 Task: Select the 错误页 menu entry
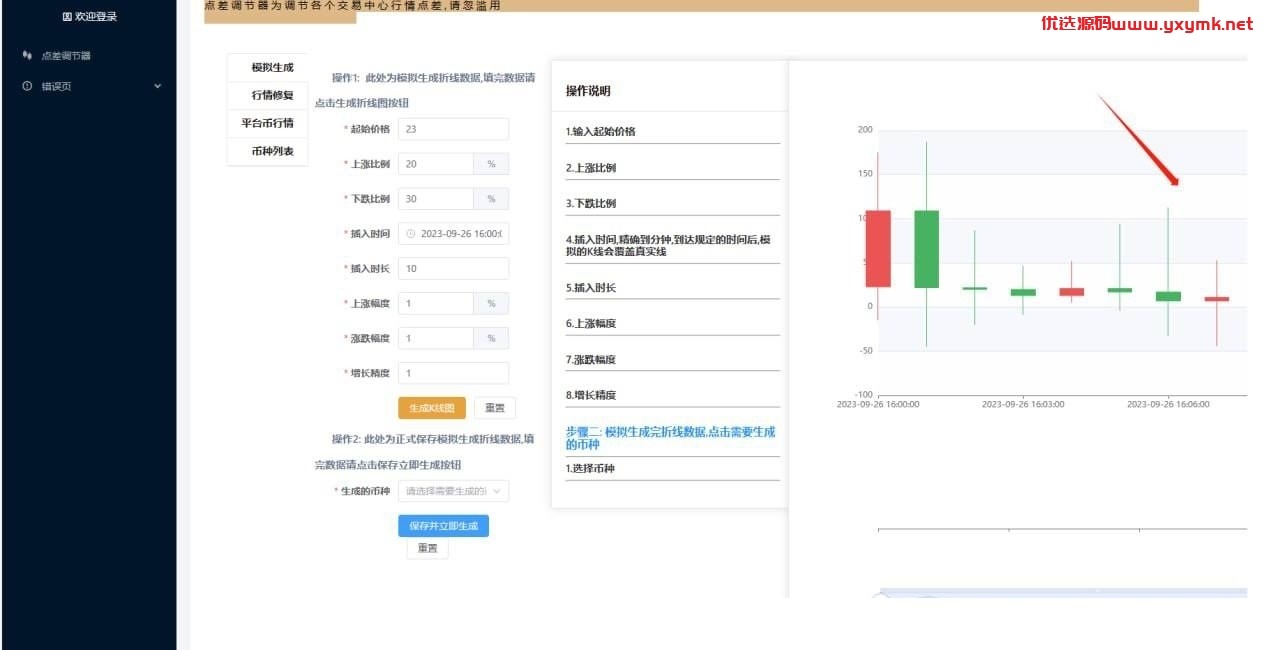pyautogui.click(x=56, y=86)
